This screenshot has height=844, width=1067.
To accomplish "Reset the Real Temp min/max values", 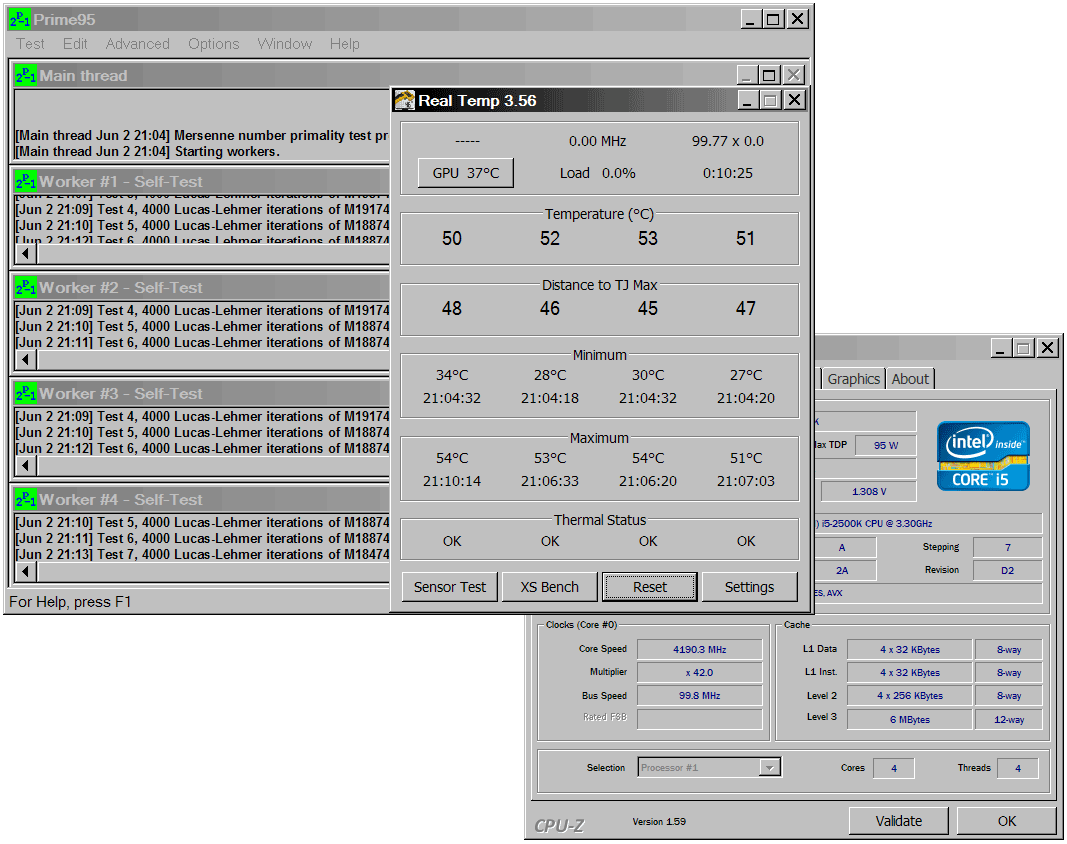I will pyautogui.click(x=649, y=587).
